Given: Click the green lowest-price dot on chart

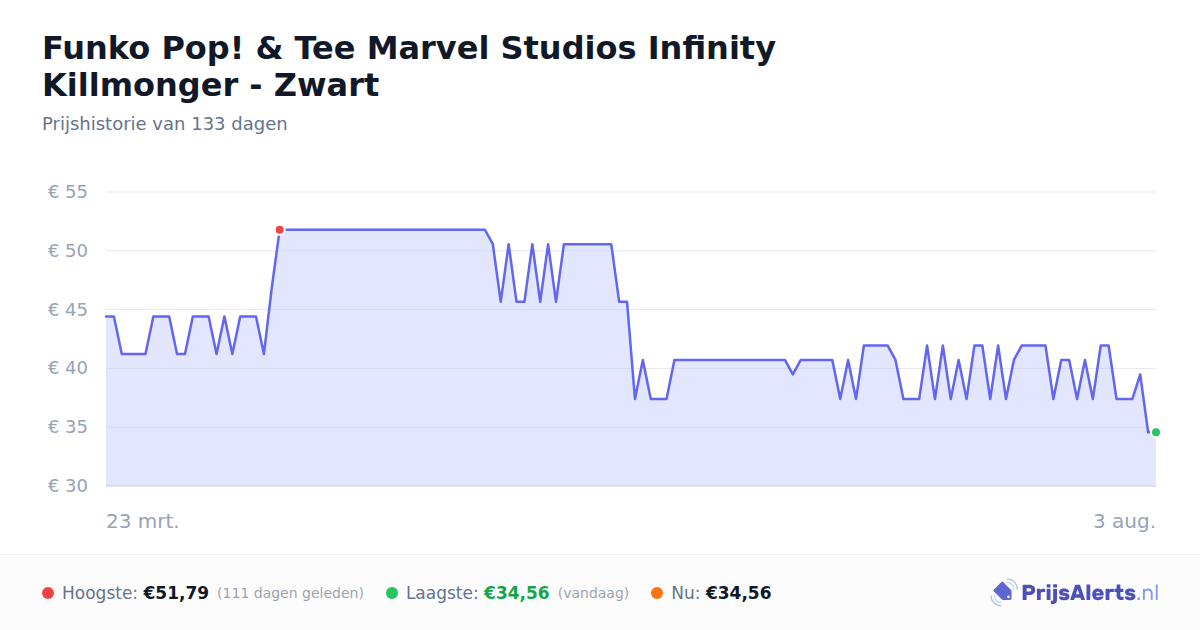Looking at the screenshot, I should coord(1155,432).
